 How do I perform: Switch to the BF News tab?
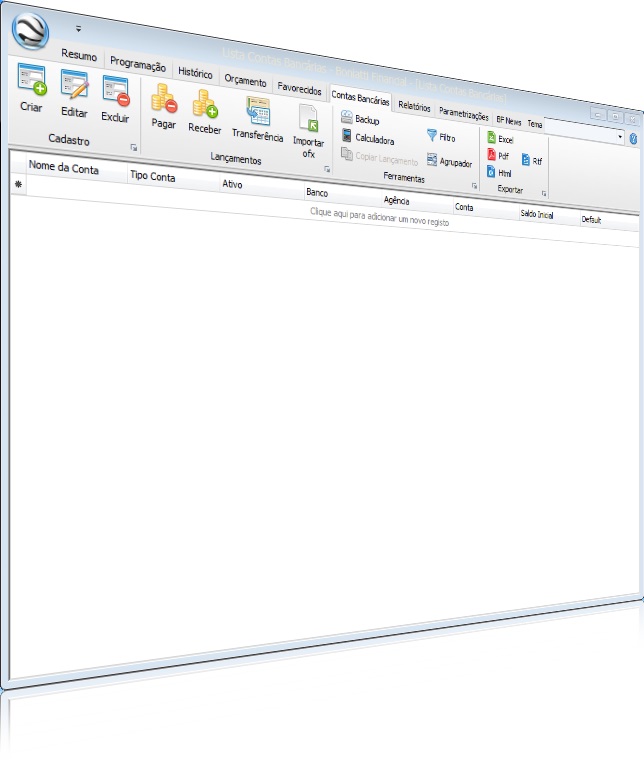pyautogui.click(x=509, y=120)
